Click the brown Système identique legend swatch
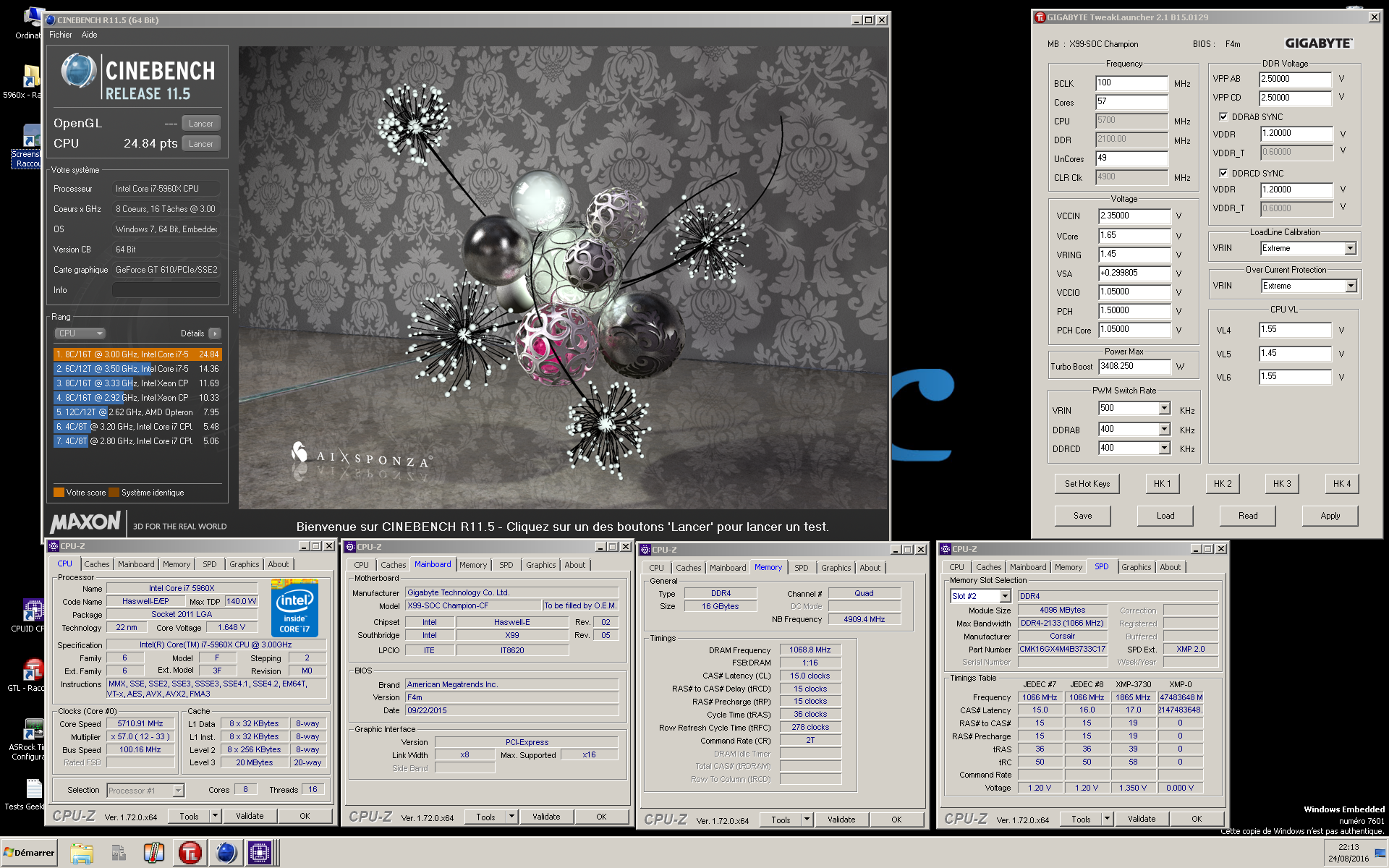The height and width of the screenshot is (868, 1389). [114, 493]
